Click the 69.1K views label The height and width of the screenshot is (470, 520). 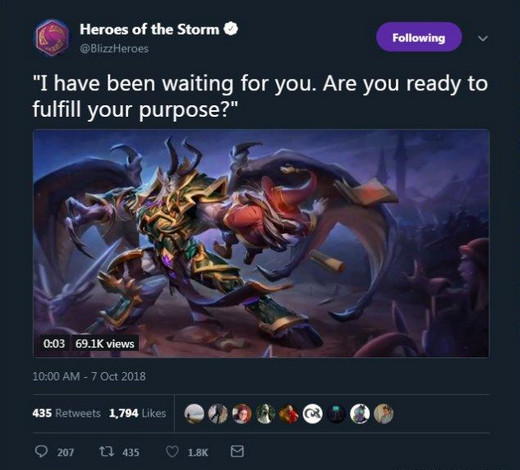[105, 344]
